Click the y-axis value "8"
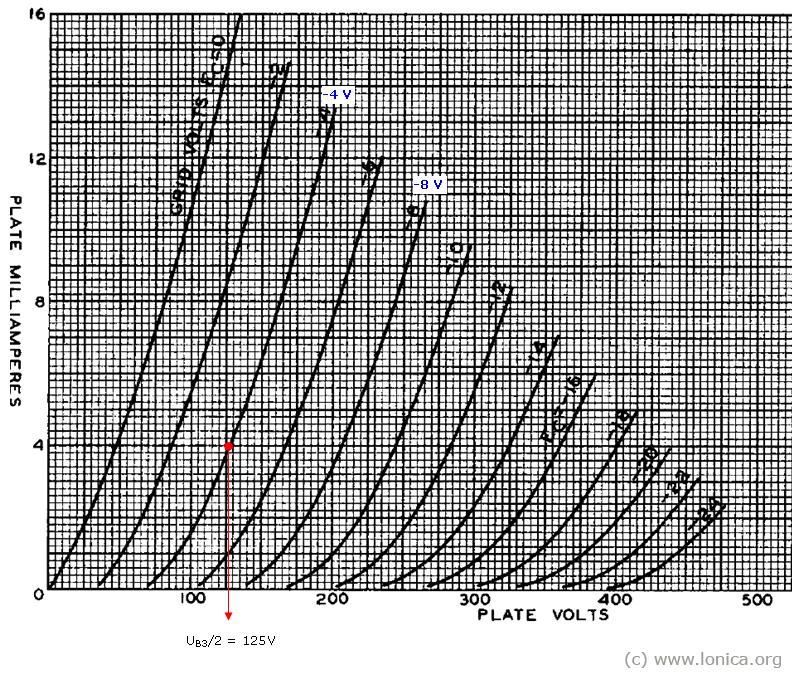 (x=39, y=302)
